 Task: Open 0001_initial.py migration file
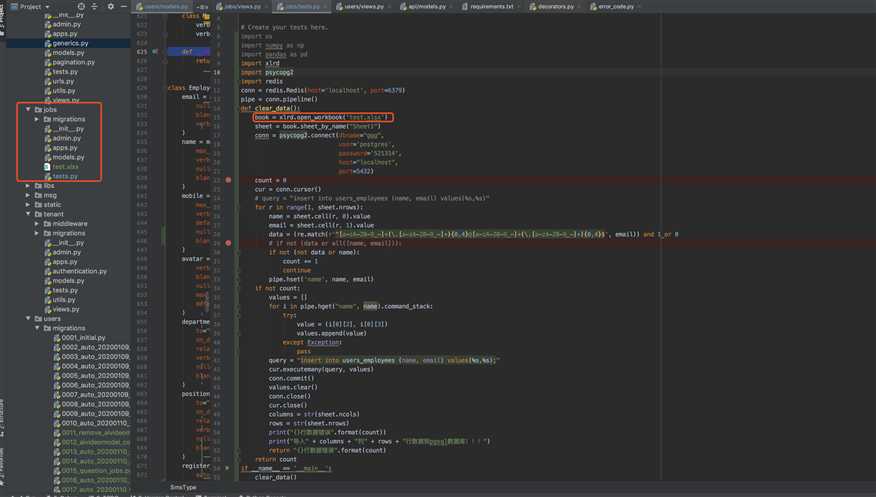coord(83,337)
